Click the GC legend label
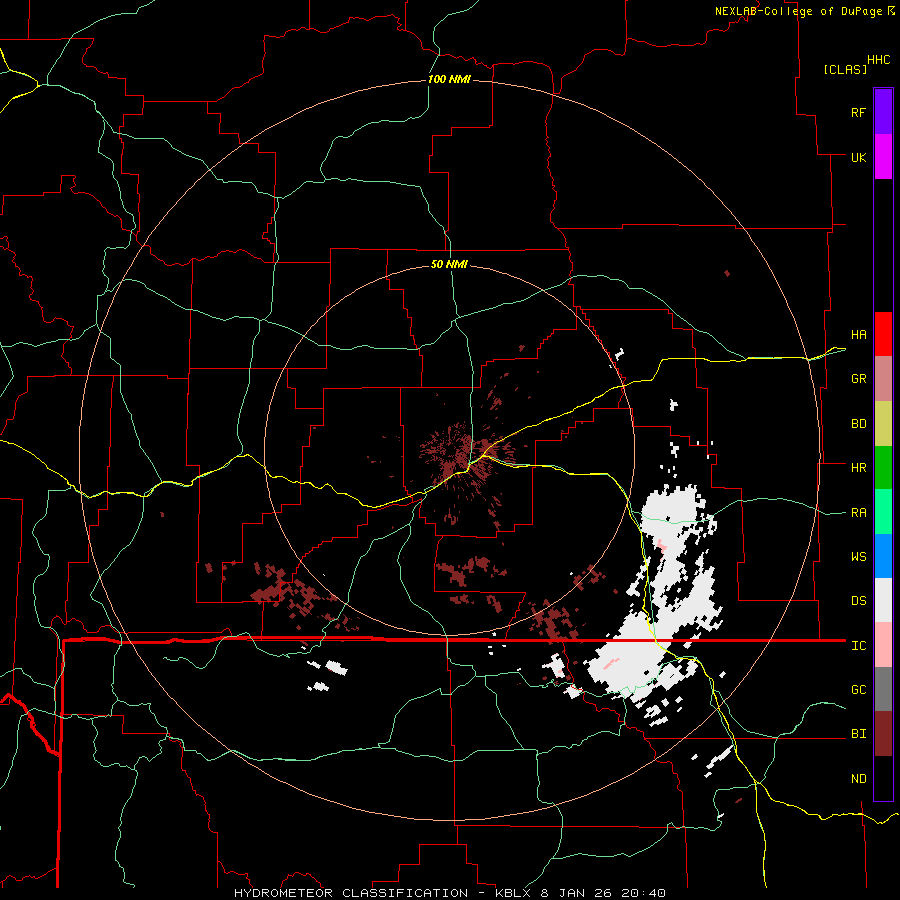This screenshot has width=900, height=900. 858,690
